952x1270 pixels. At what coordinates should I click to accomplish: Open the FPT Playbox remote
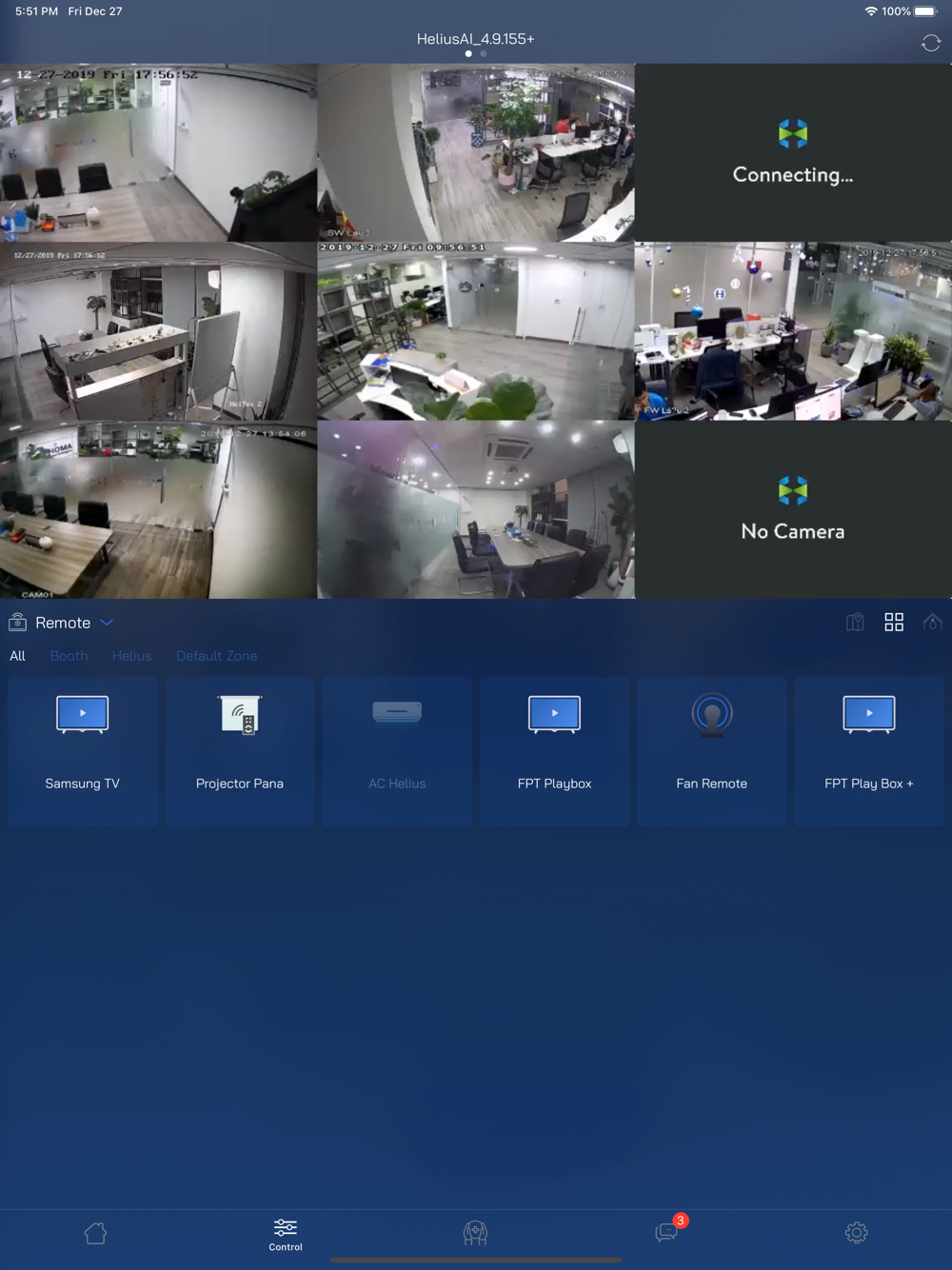coord(555,751)
